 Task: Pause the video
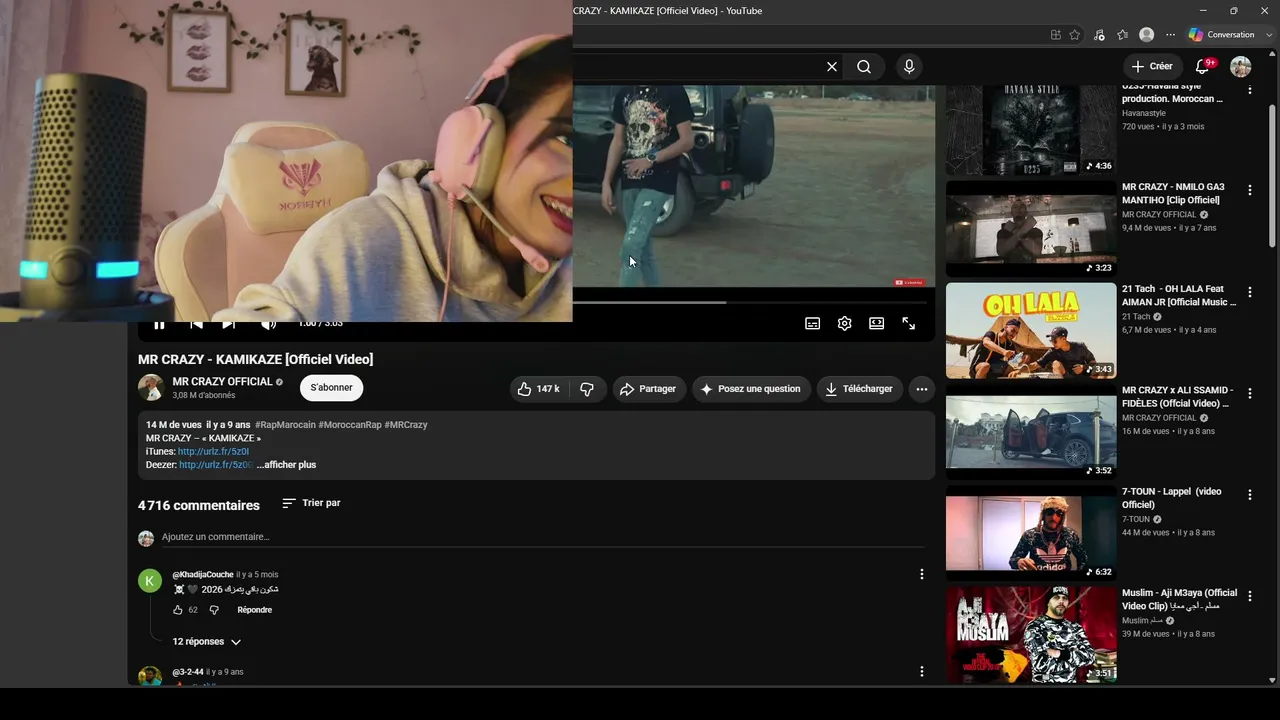(x=159, y=324)
